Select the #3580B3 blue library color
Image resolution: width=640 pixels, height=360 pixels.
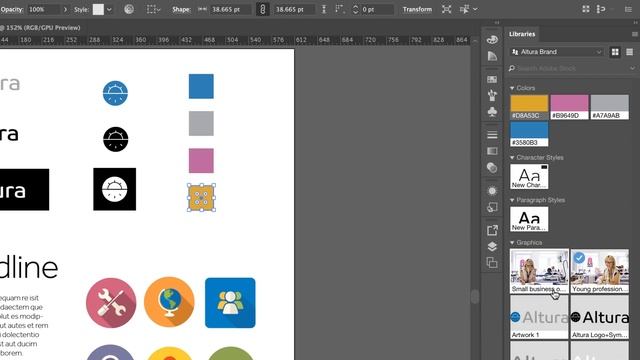point(529,134)
